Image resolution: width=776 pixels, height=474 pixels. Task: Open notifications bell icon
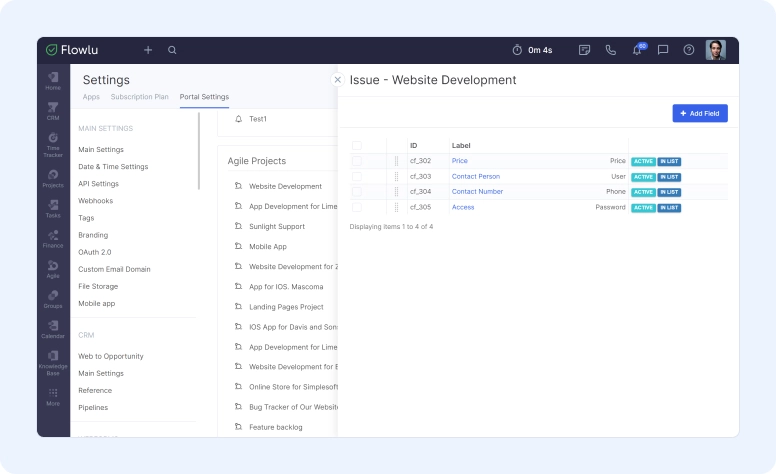637,49
